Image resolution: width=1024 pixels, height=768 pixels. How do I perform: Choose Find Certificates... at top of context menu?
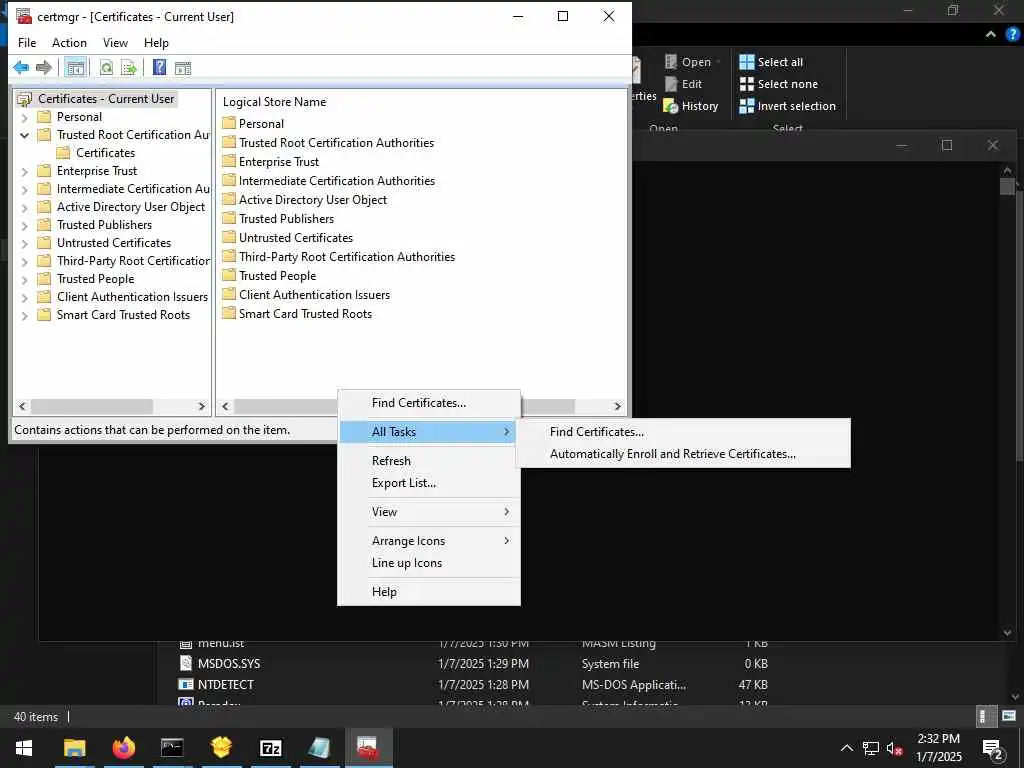429,403
